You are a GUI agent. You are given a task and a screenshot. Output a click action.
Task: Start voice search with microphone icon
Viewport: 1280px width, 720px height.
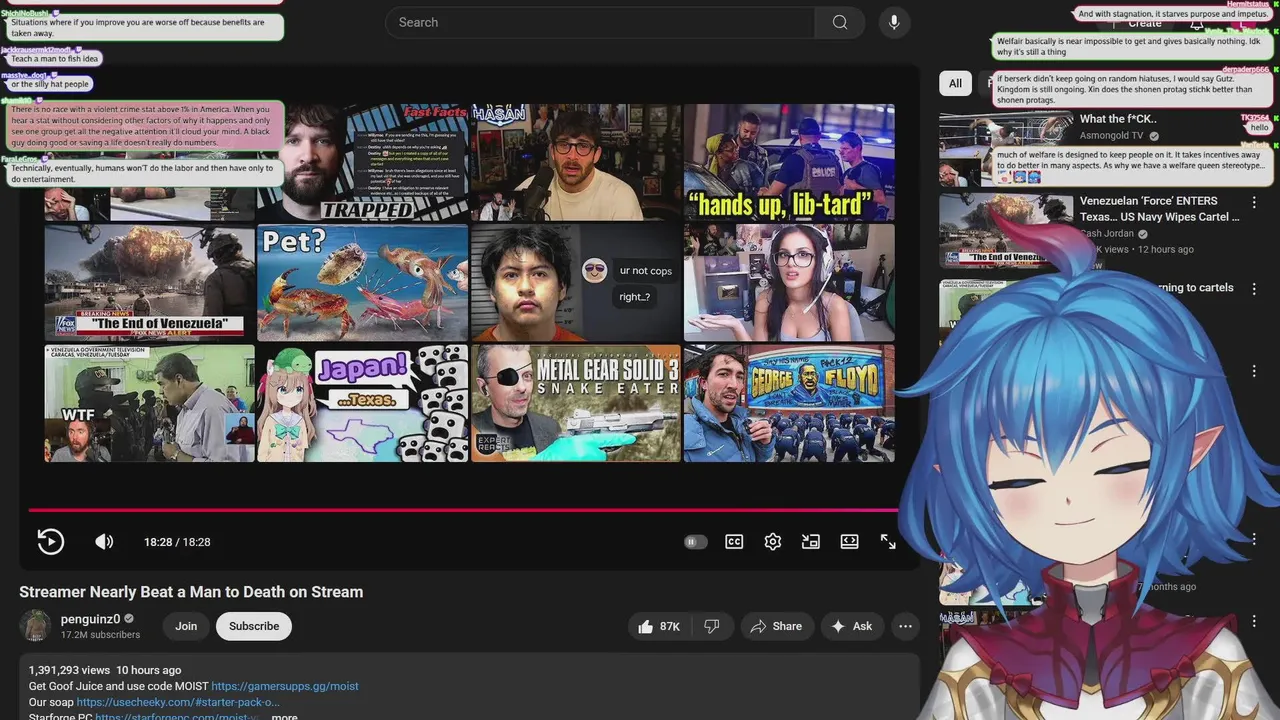tap(894, 22)
